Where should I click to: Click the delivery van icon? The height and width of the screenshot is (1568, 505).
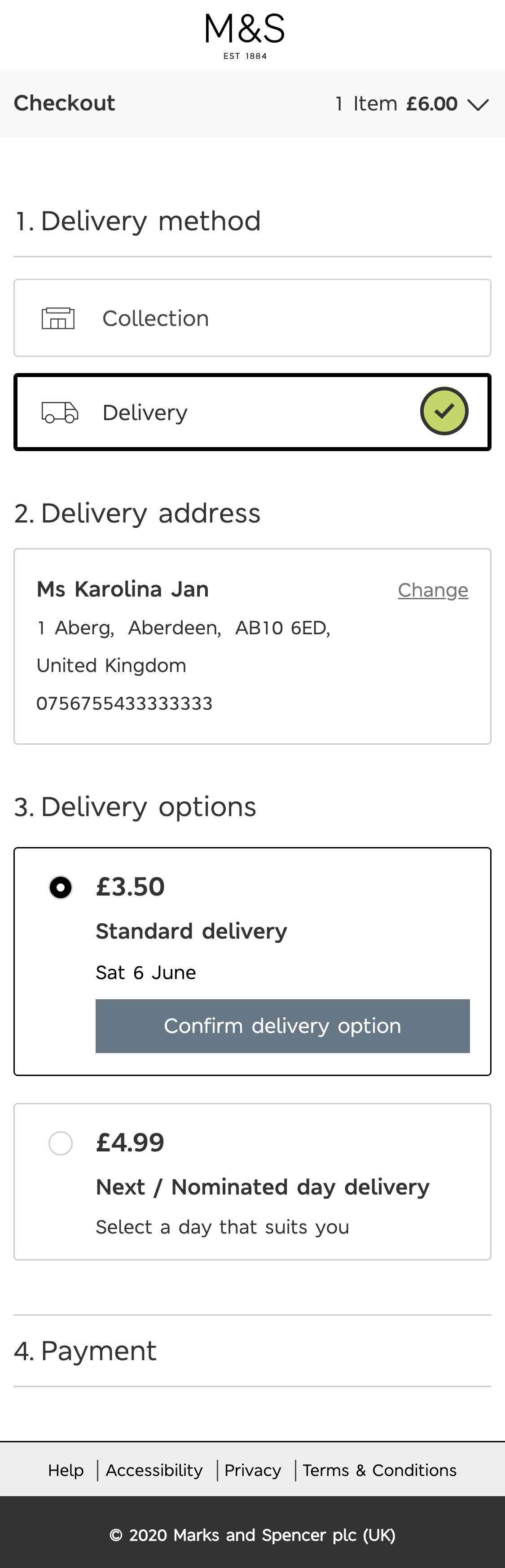coord(60,412)
